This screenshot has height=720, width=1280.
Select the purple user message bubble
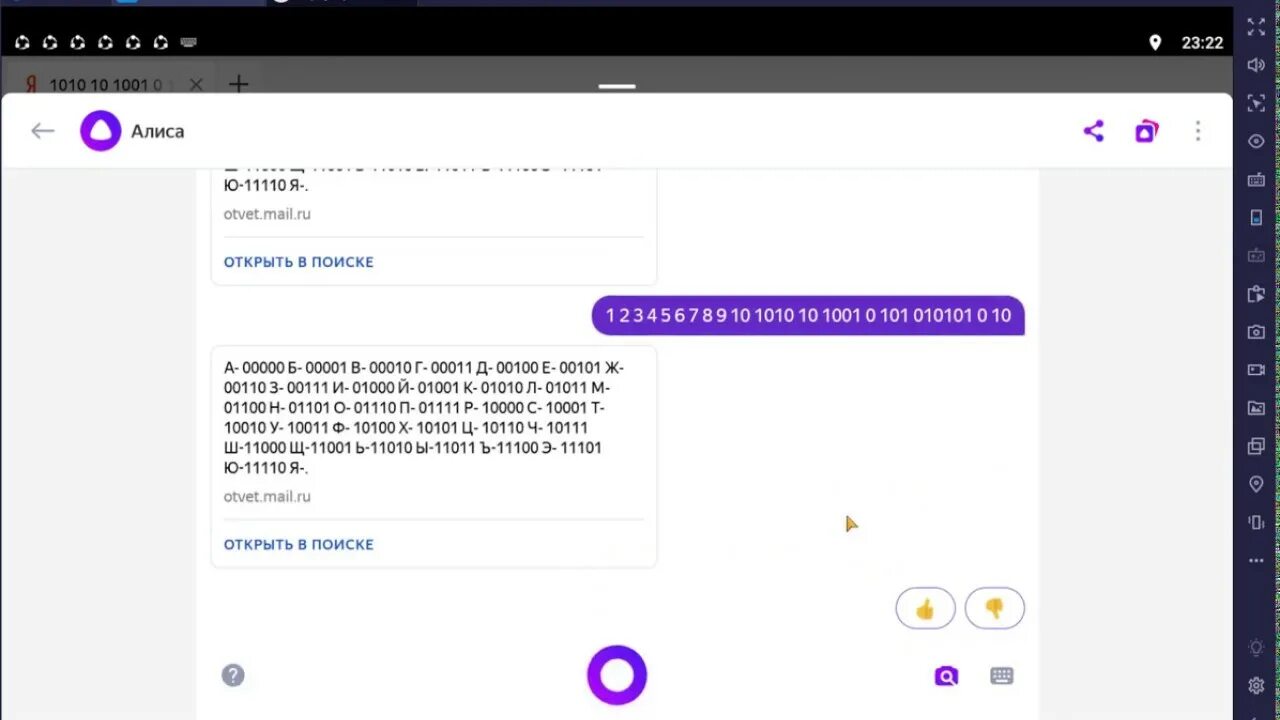pos(808,316)
